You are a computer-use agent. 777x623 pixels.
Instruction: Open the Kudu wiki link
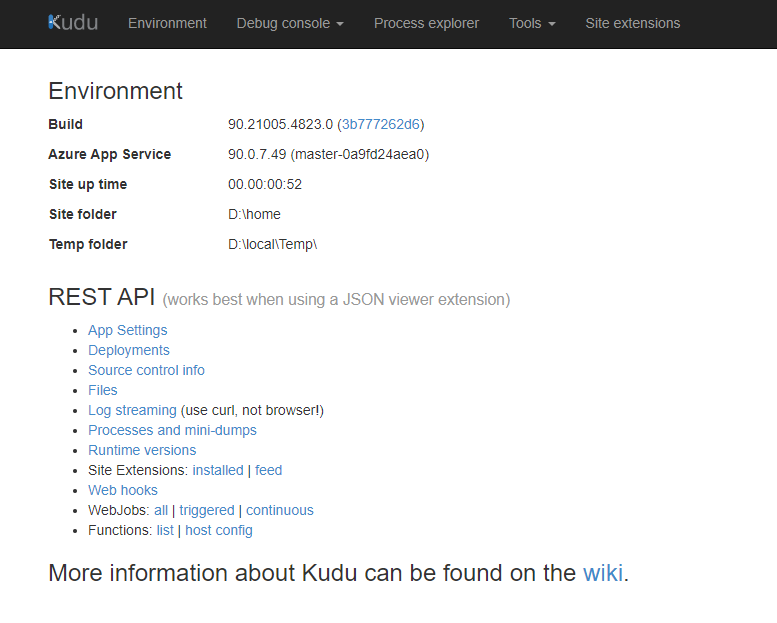(x=603, y=573)
